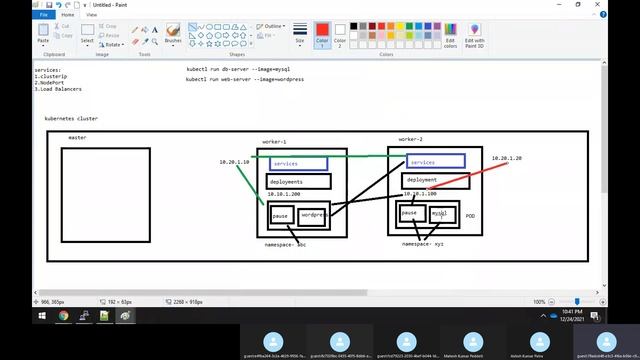Open the Select dropdown arrow
Viewport: 640px width, 360px height.
(x=87, y=46)
